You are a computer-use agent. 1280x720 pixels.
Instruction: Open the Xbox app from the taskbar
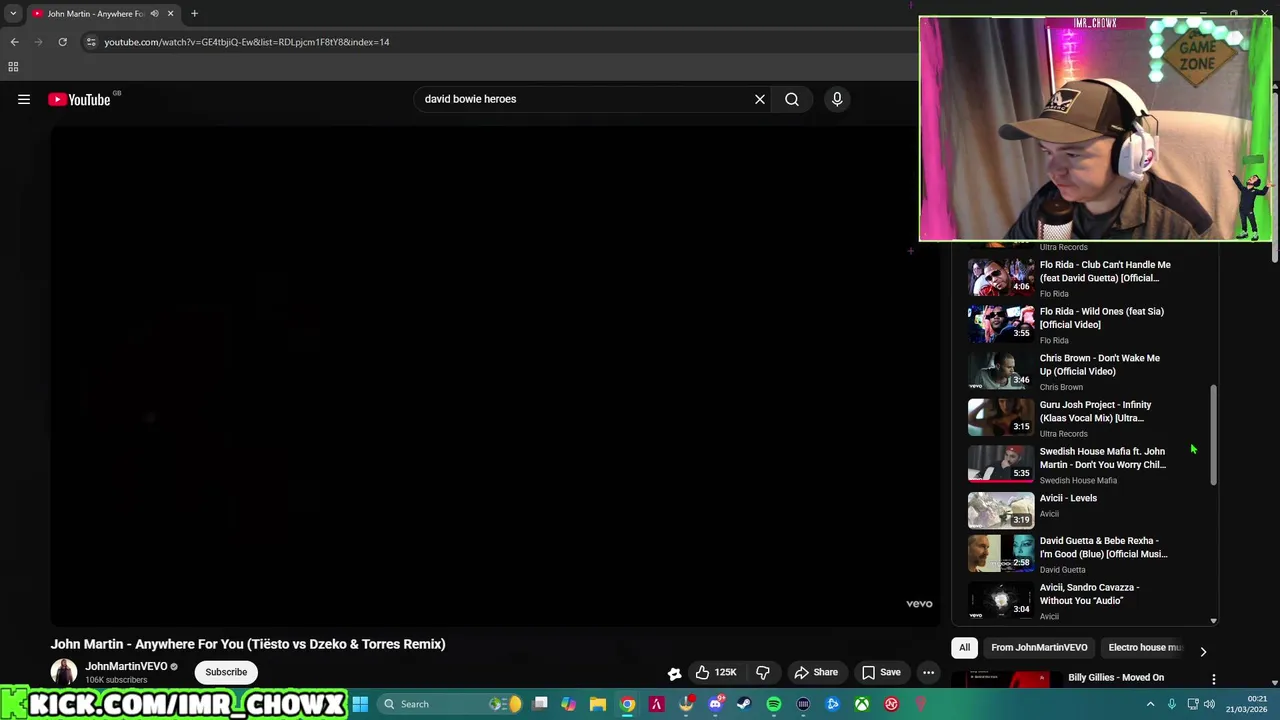(862, 704)
